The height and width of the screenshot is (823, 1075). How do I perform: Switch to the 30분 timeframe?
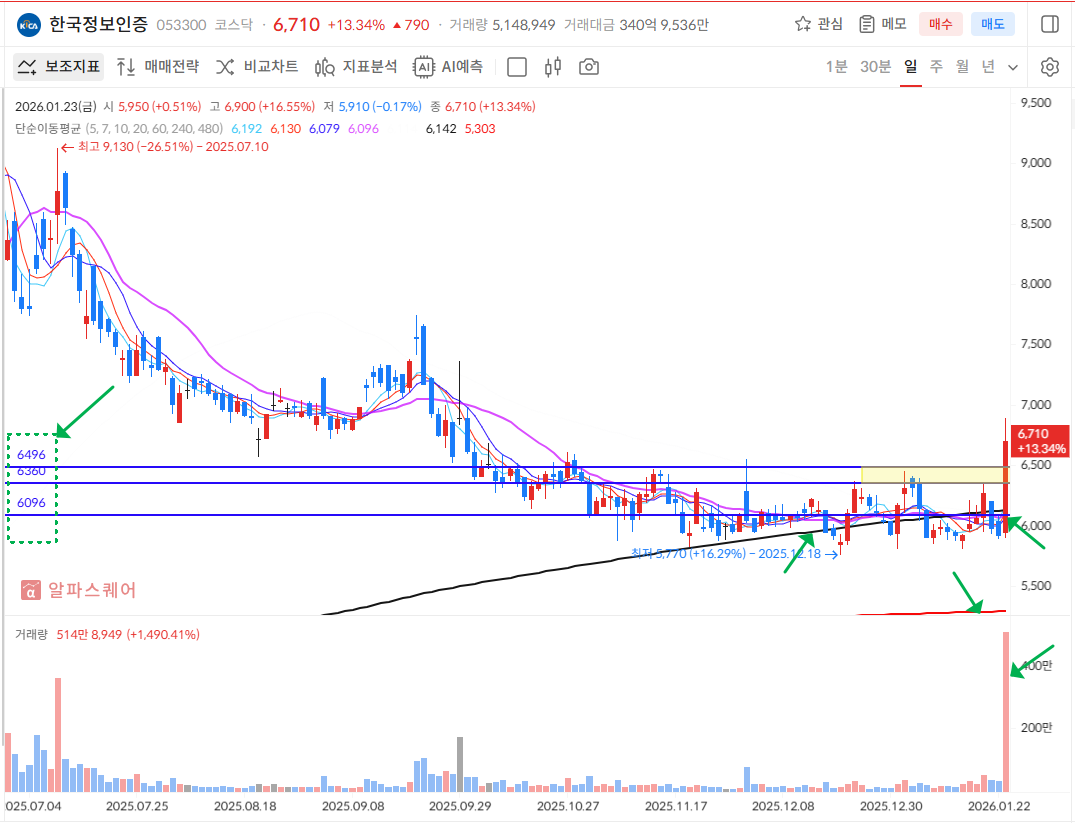coord(875,67)
